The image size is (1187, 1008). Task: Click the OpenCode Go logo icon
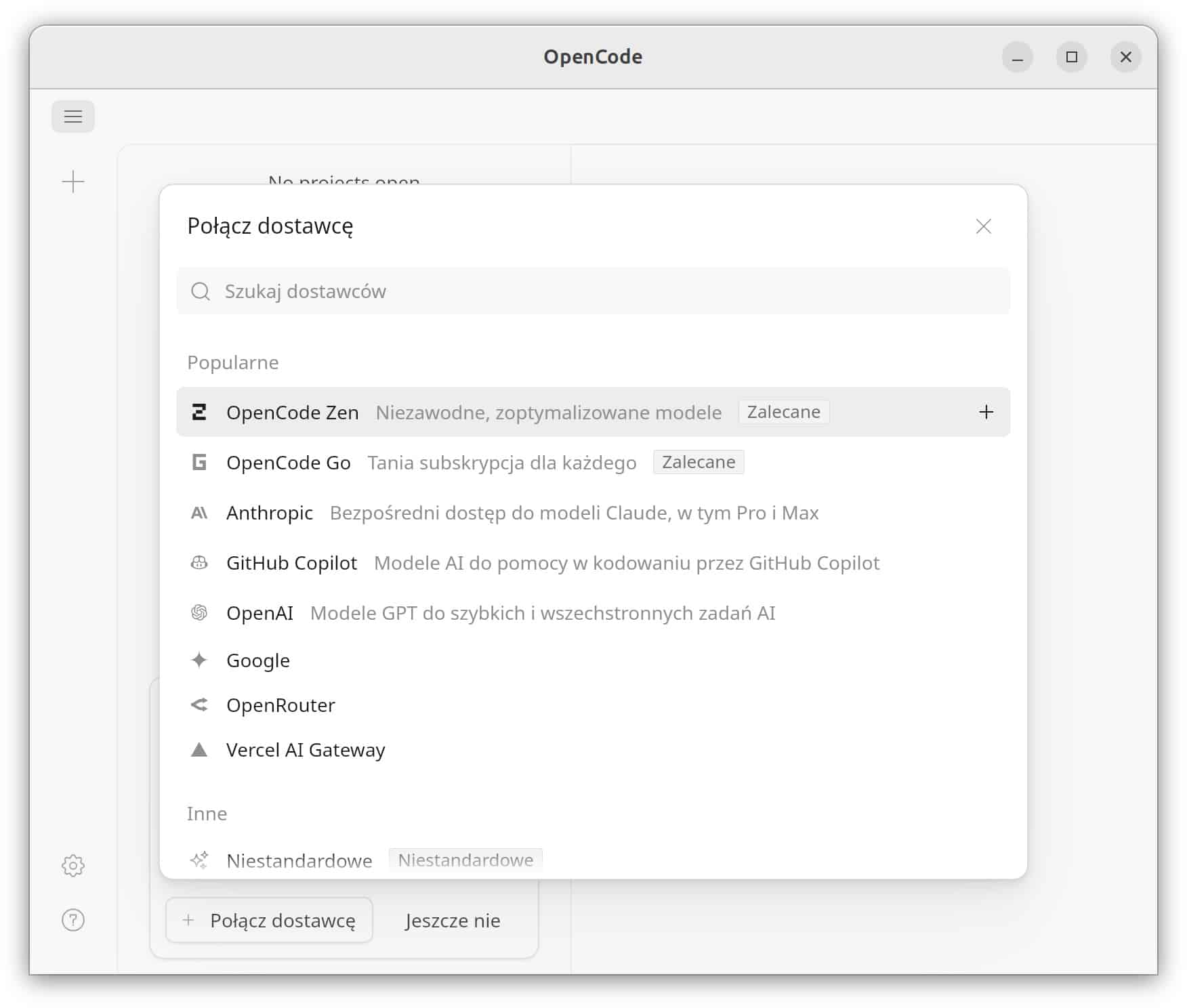tap(199, 462)
